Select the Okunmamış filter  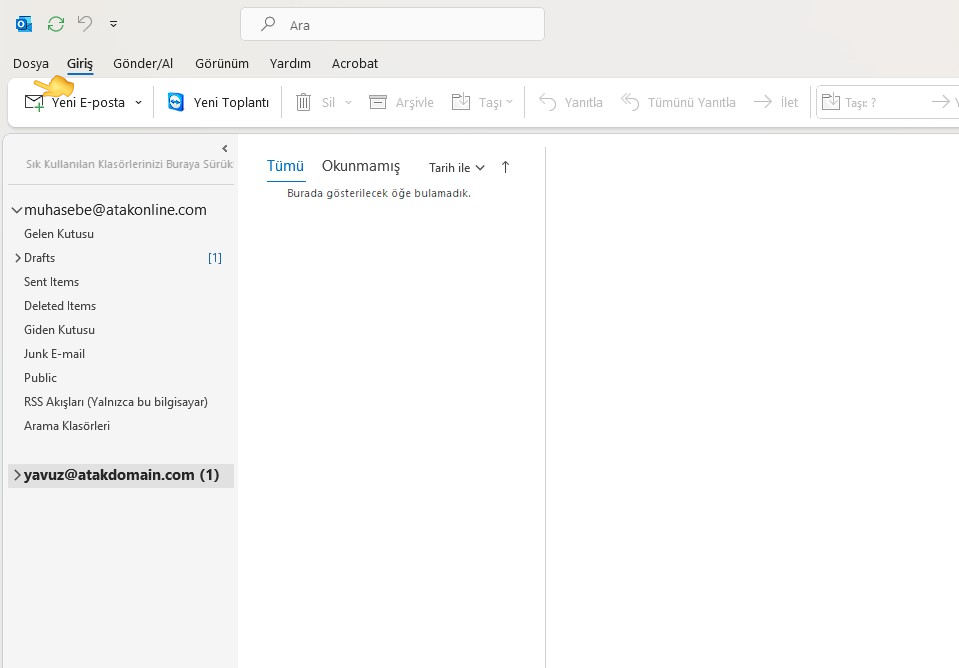tap(360, 166)
